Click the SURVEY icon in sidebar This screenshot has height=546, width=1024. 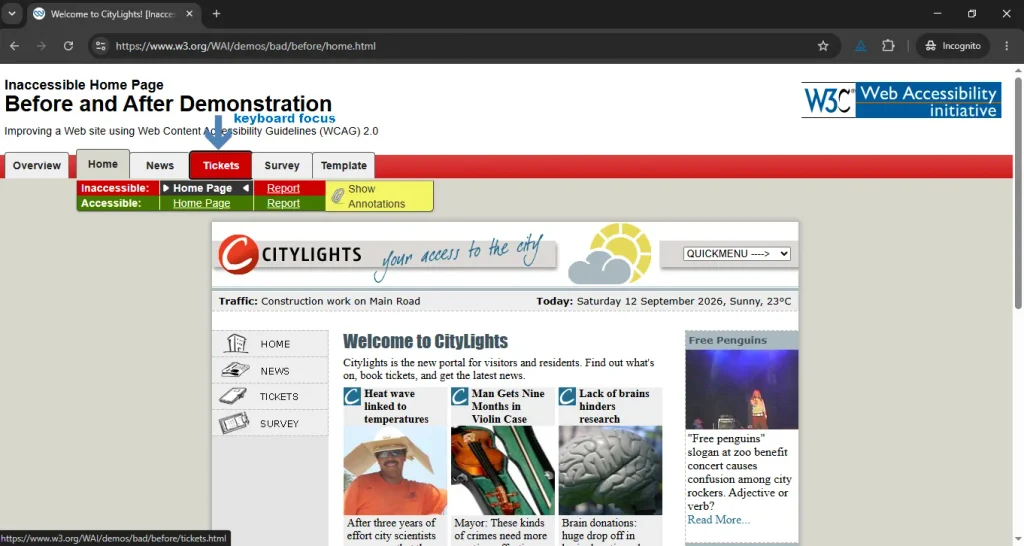pos(234,423)
